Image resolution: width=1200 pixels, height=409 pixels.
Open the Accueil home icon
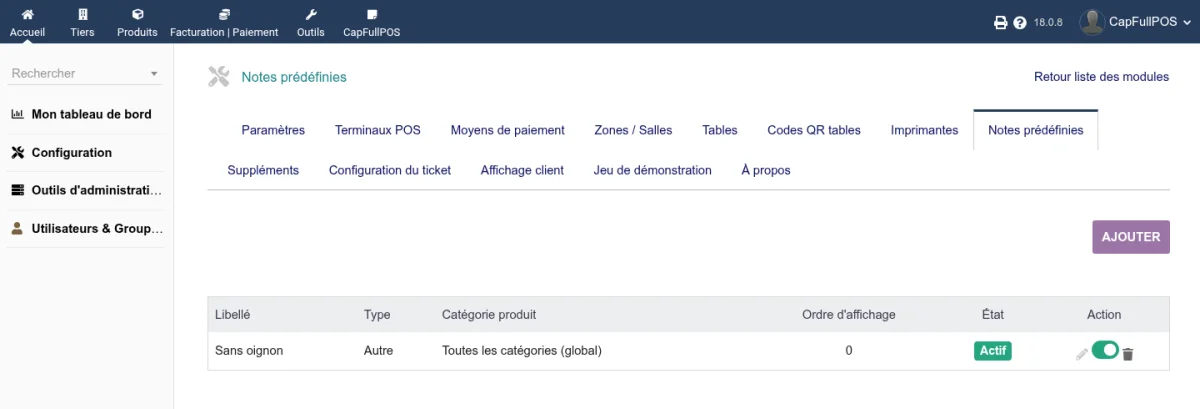tap(27, 15)
